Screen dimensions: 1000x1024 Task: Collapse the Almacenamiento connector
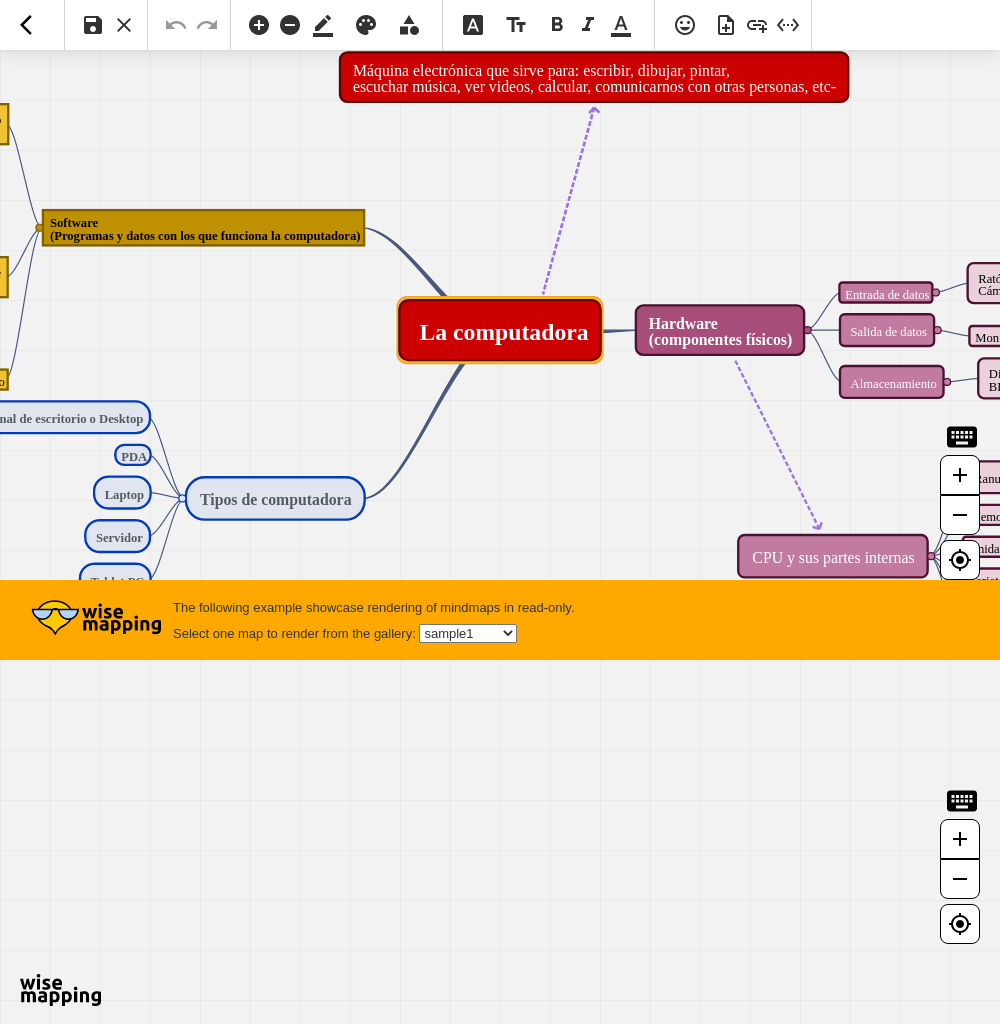coord(947,382)
